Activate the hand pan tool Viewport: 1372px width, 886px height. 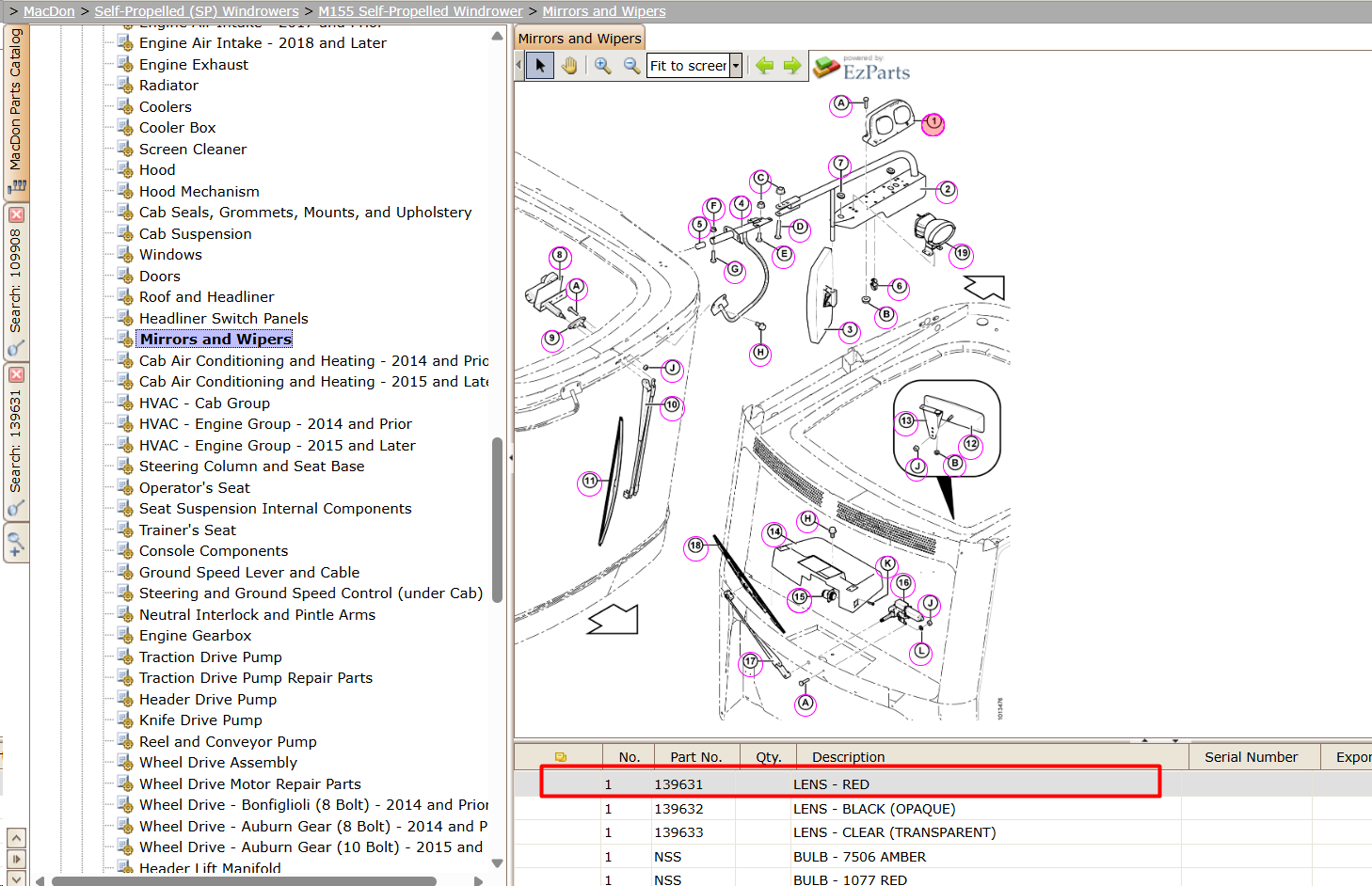coord(569,66)
